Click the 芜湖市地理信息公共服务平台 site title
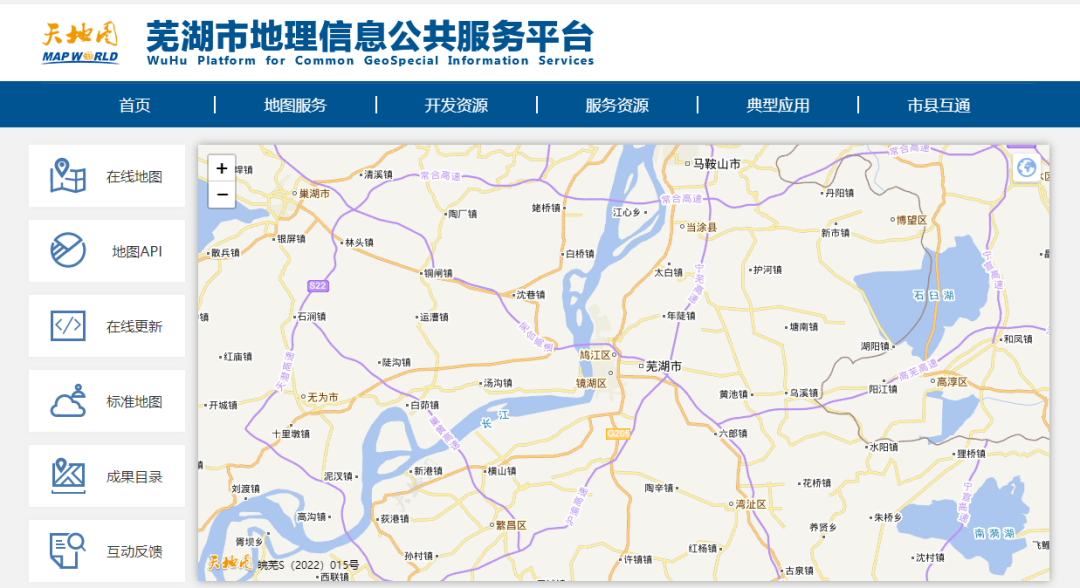 pyautogui.click(x=370, y=38)
